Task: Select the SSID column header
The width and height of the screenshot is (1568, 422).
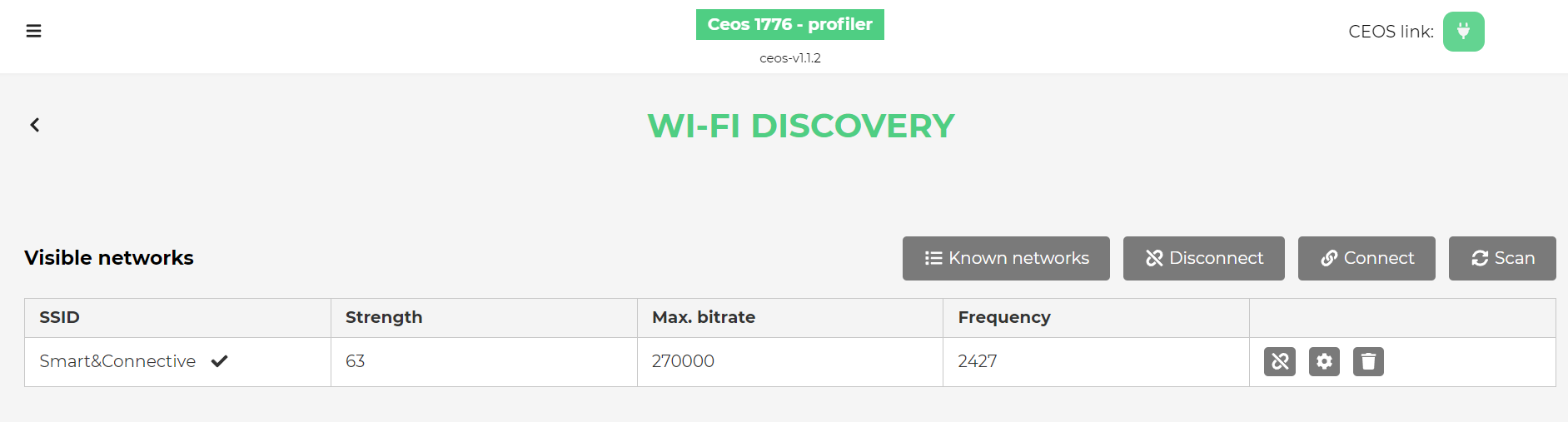Action: click(59, 317)
